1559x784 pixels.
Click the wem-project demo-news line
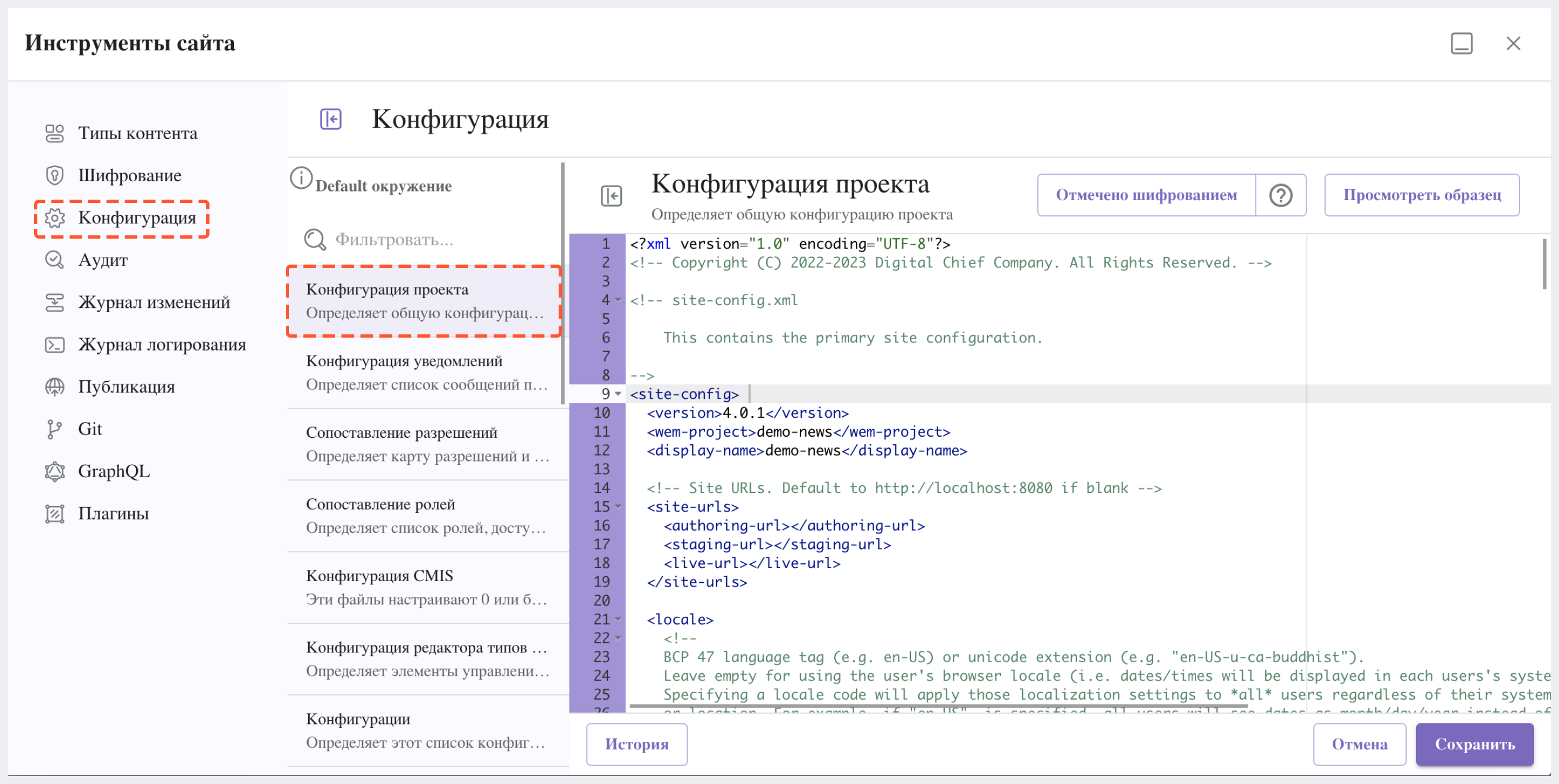point(798,432)
